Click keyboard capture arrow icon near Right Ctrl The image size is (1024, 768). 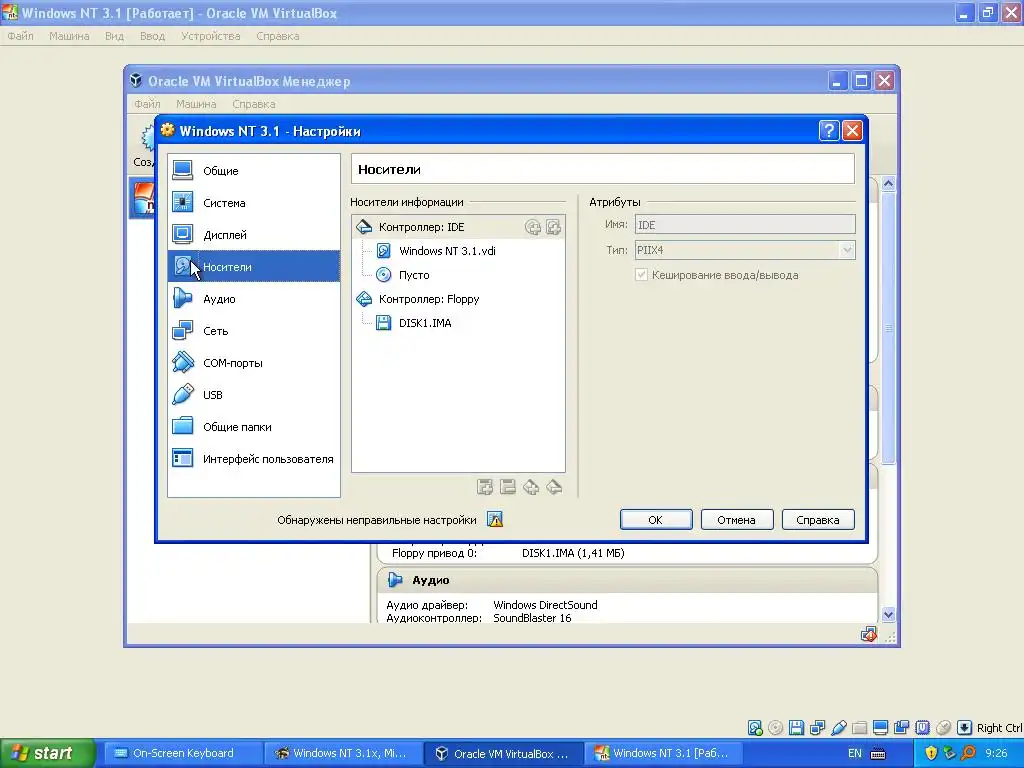coord(964,728)
